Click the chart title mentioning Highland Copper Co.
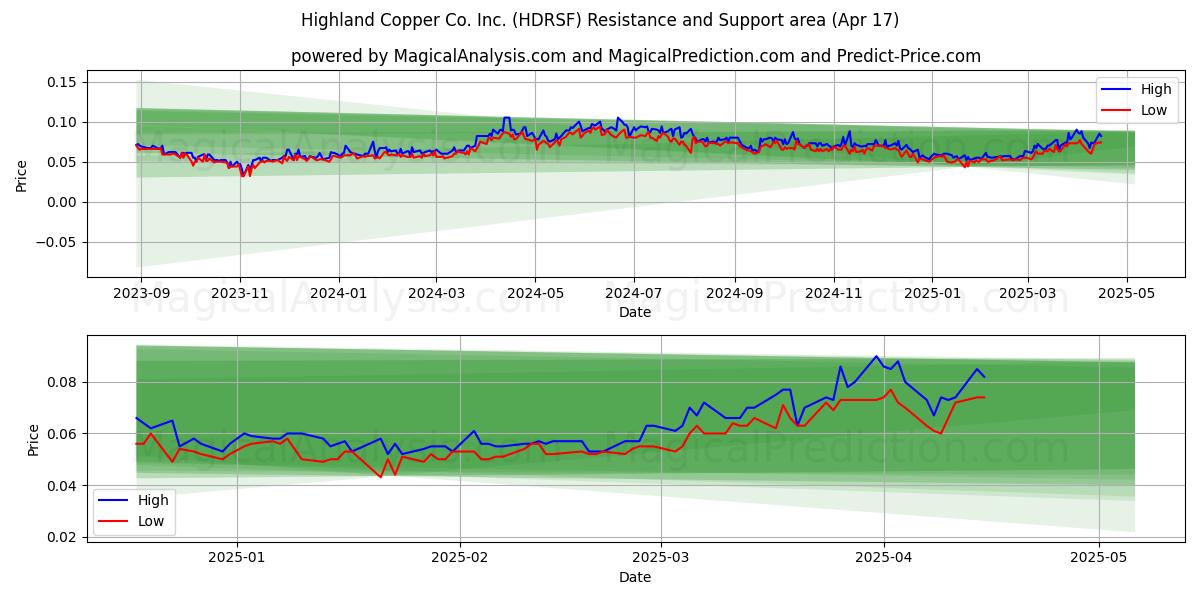The image size is (1200, 600). click(x=600, y=20)
